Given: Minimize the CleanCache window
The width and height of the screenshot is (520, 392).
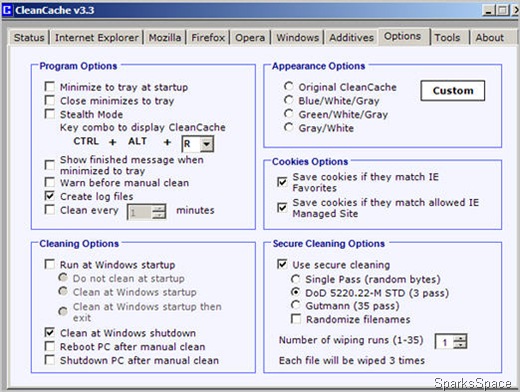Looking at the screenshot, I should (488, 11).
